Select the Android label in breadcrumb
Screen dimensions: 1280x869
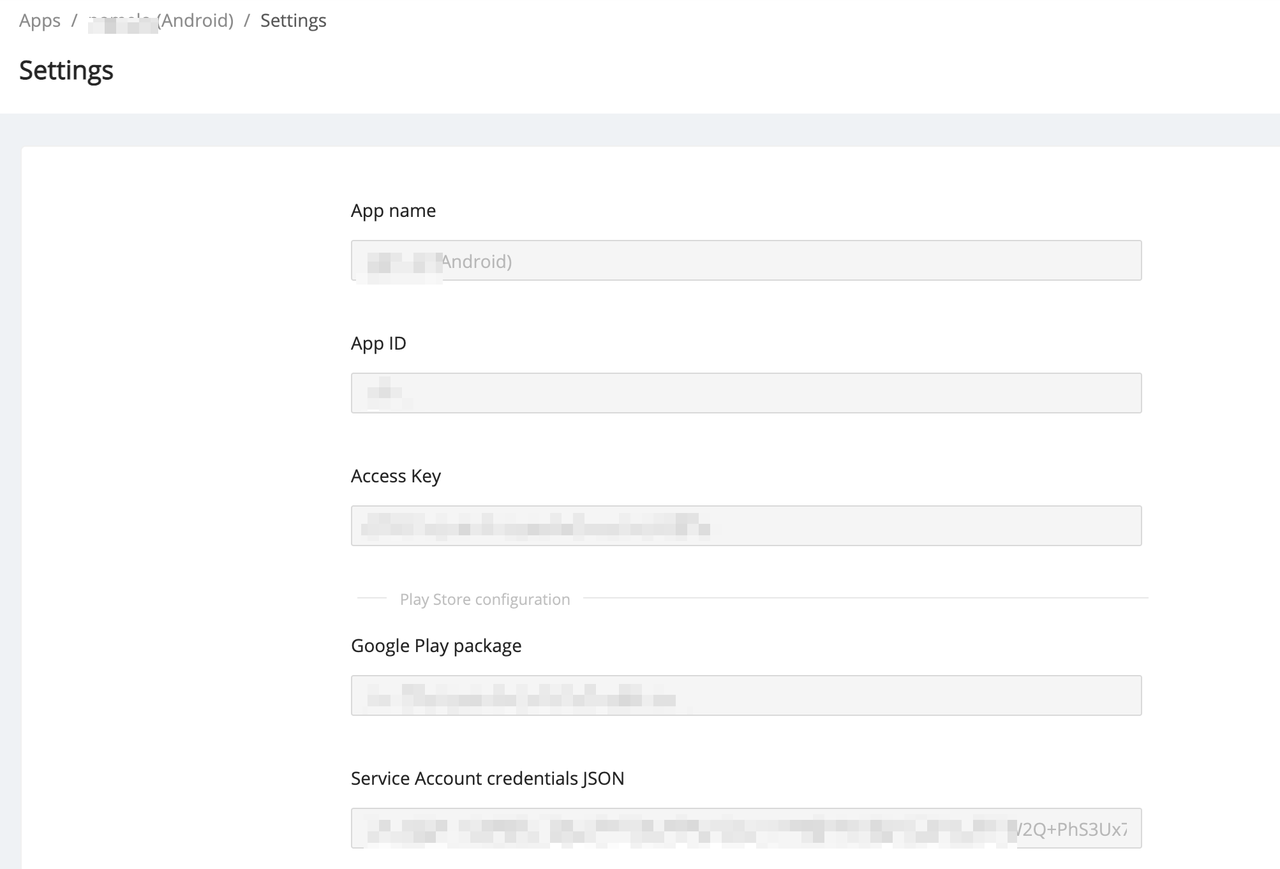pyautogui.click(x=196, y=20)
